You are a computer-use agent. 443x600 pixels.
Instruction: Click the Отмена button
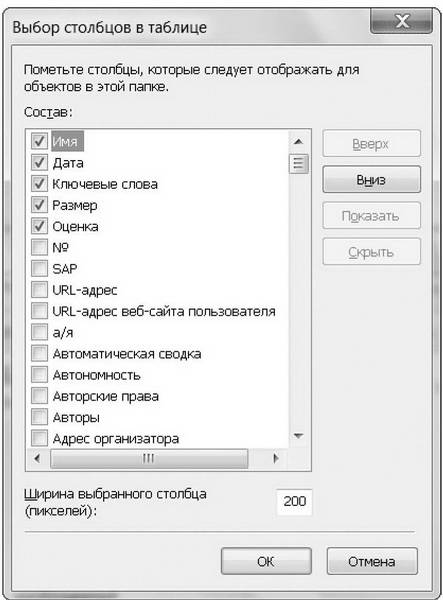click(372, 561)
